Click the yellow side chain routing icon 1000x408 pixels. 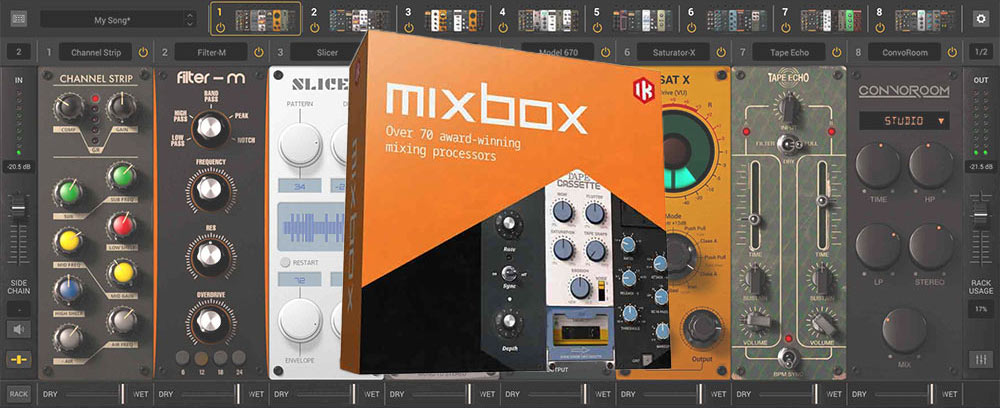click(x=19, y=359)
